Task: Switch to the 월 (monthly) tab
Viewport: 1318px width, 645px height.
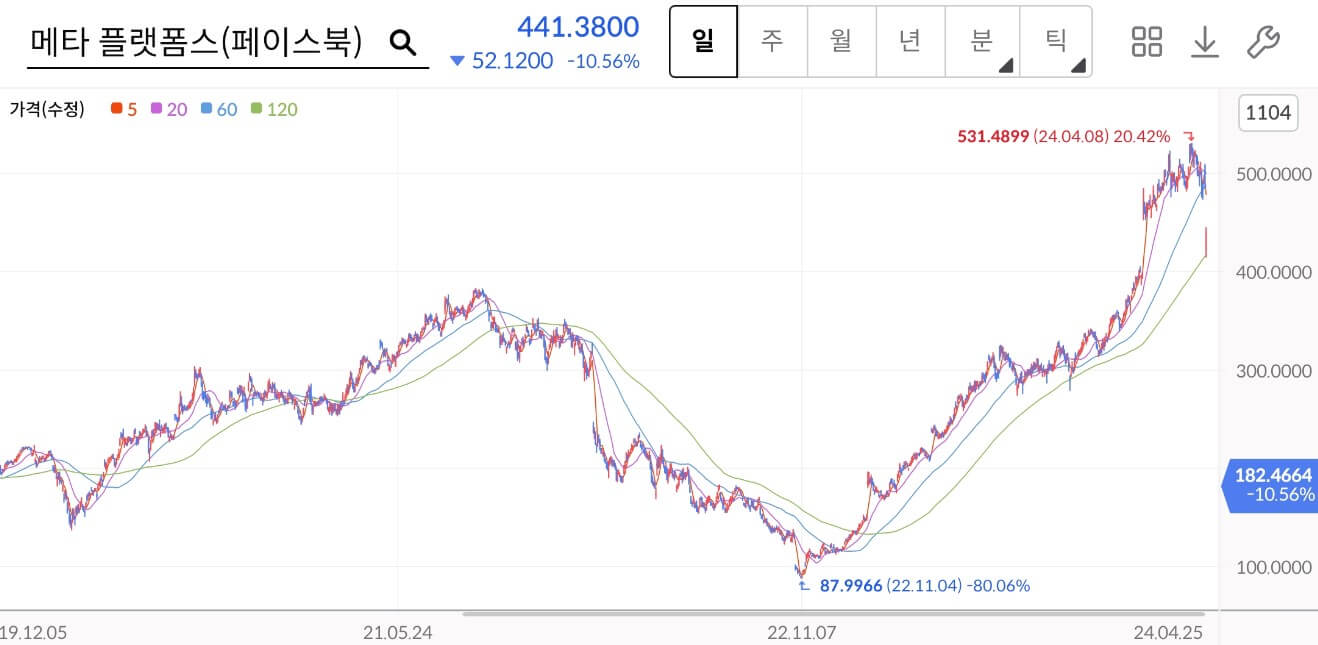Action: [841, 42]
